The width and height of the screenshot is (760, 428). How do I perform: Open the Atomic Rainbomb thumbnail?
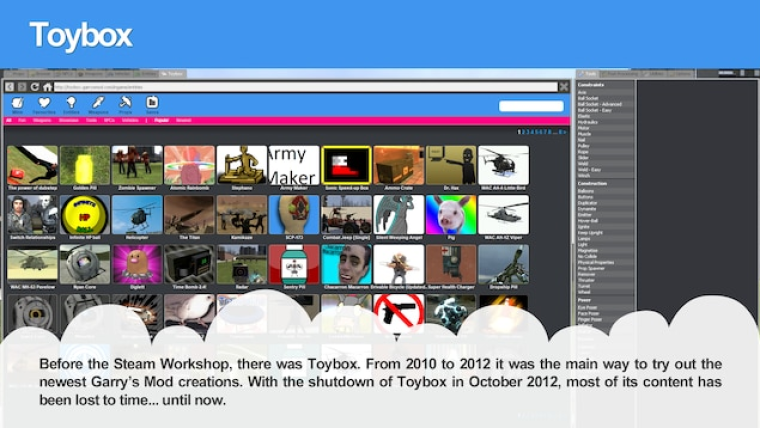[190, 165]
